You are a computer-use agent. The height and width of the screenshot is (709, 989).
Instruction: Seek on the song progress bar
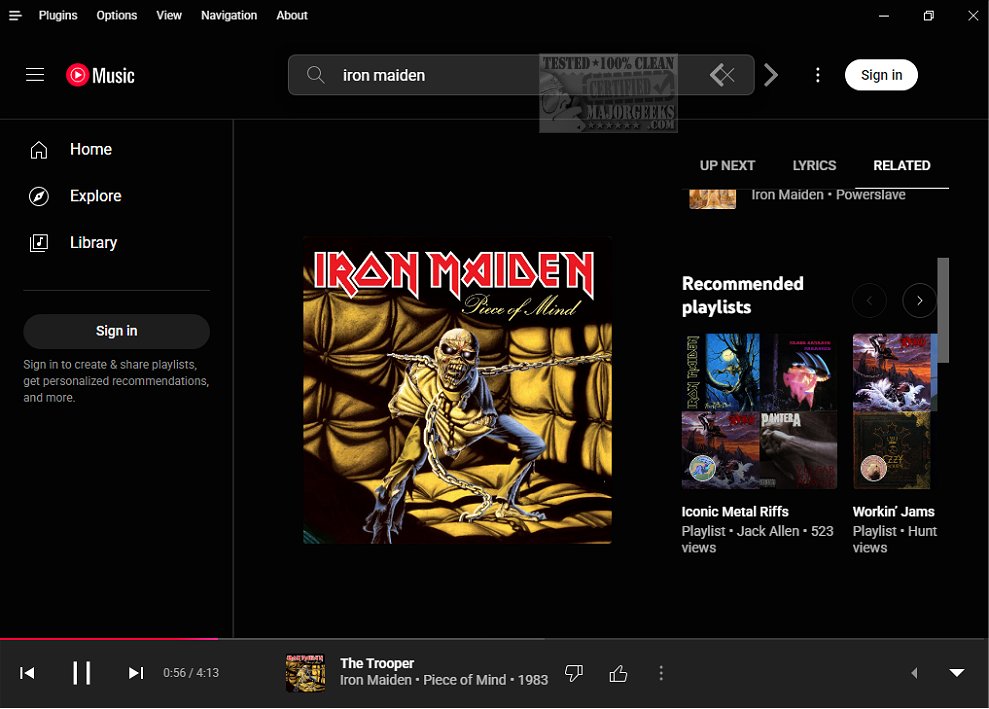point(494,639)
